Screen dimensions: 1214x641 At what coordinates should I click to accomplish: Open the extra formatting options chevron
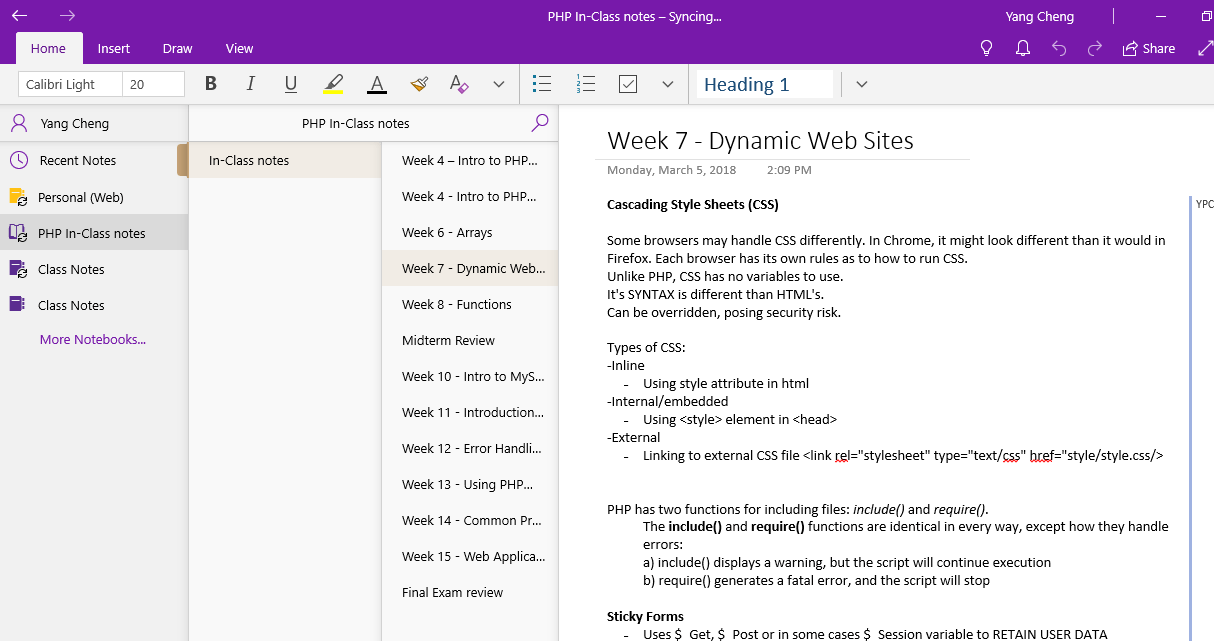(x=499, y=84)
